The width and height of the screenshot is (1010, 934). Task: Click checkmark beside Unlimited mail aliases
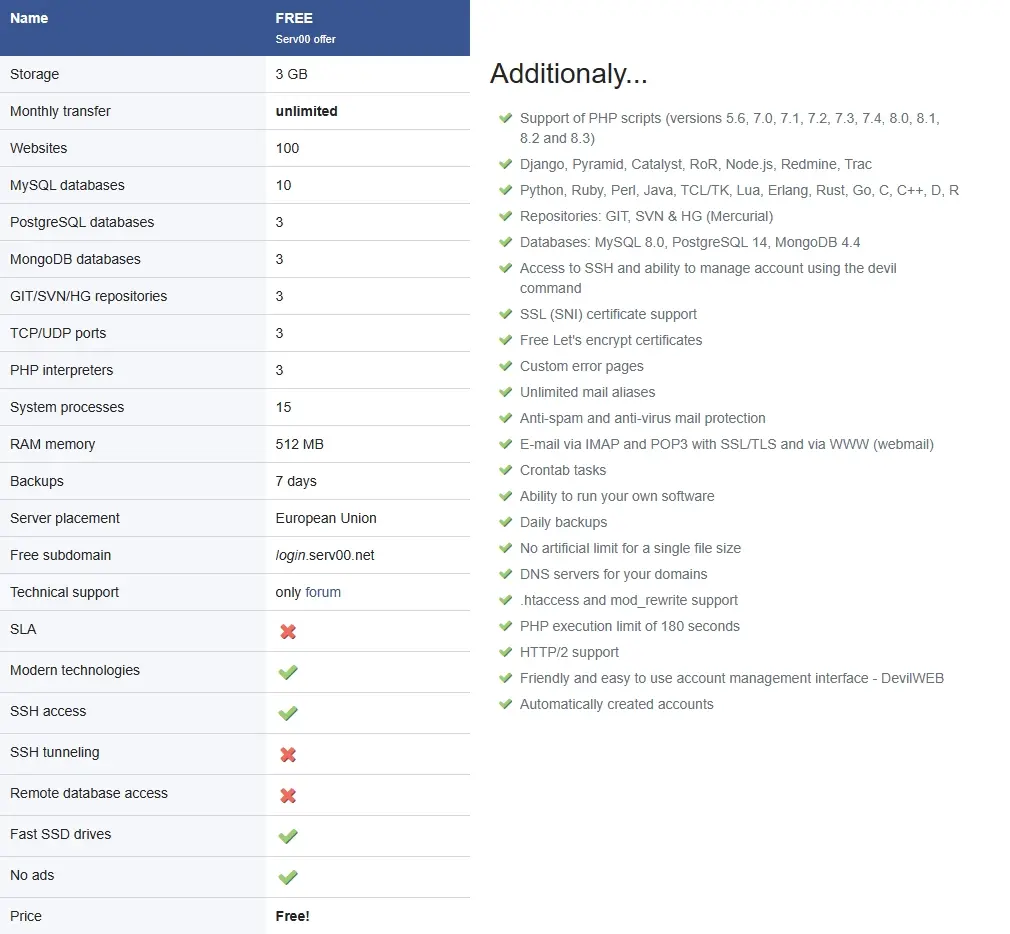[506, 392]
